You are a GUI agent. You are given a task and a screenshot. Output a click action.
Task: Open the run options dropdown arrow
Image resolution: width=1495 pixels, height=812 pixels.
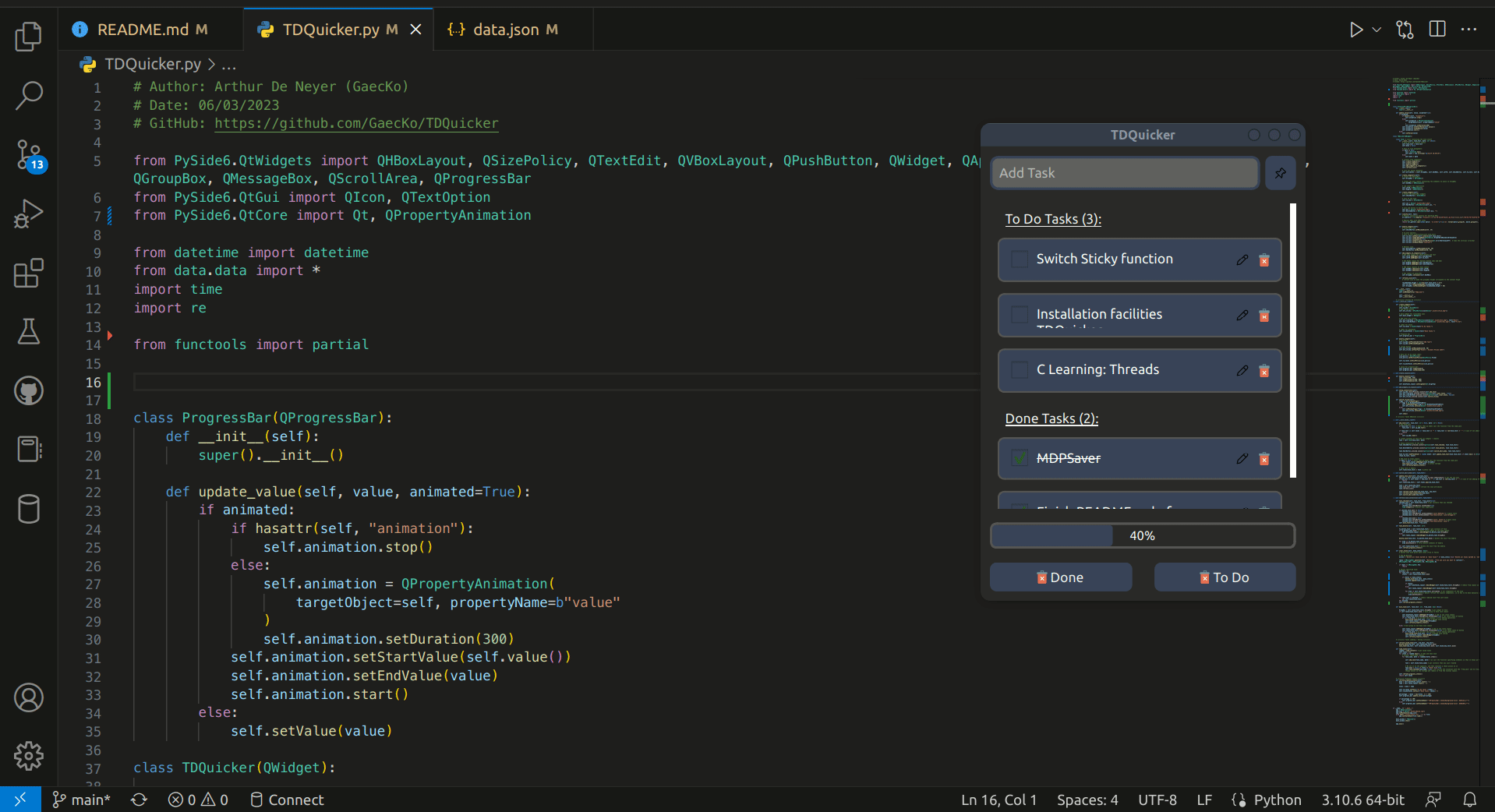[x=1377, y=30]
